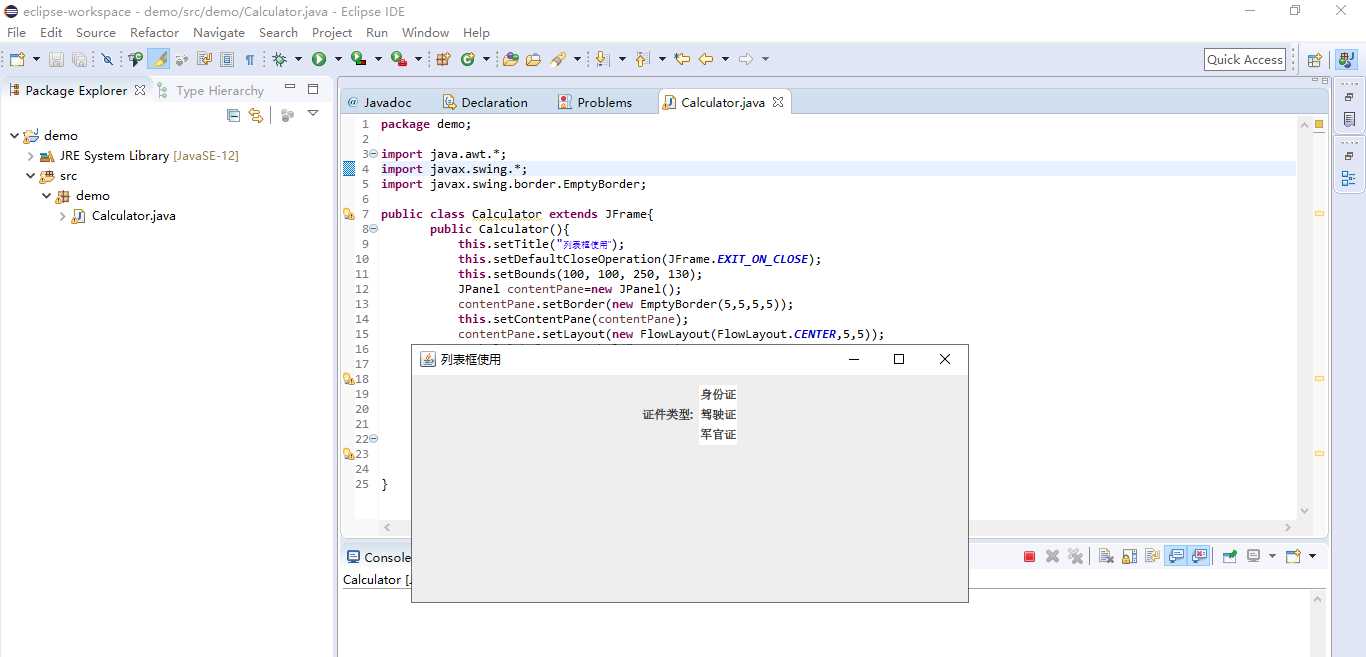Click the Debug bug icon

280,59
